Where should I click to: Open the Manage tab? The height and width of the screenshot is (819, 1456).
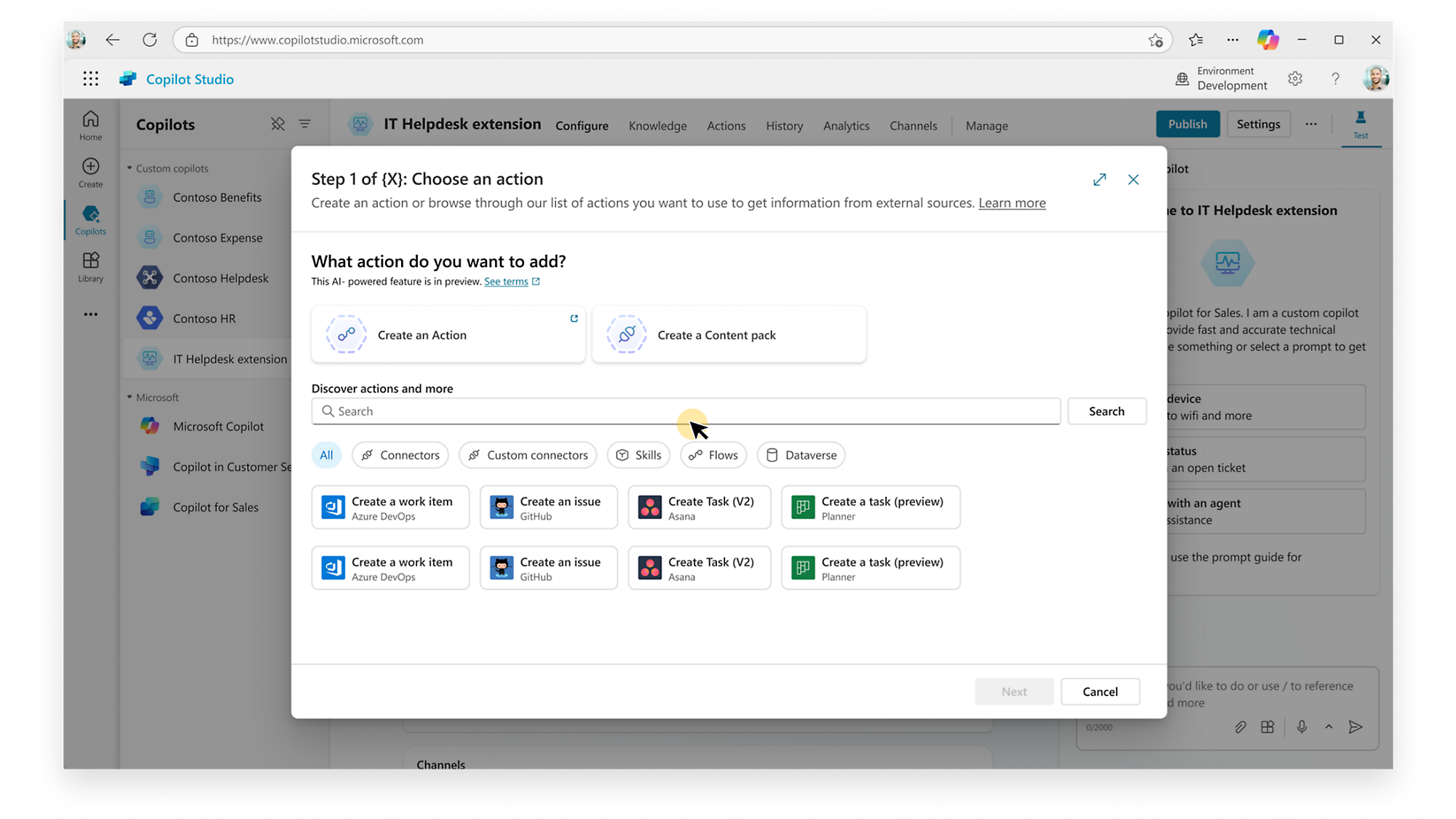point(986,125)
